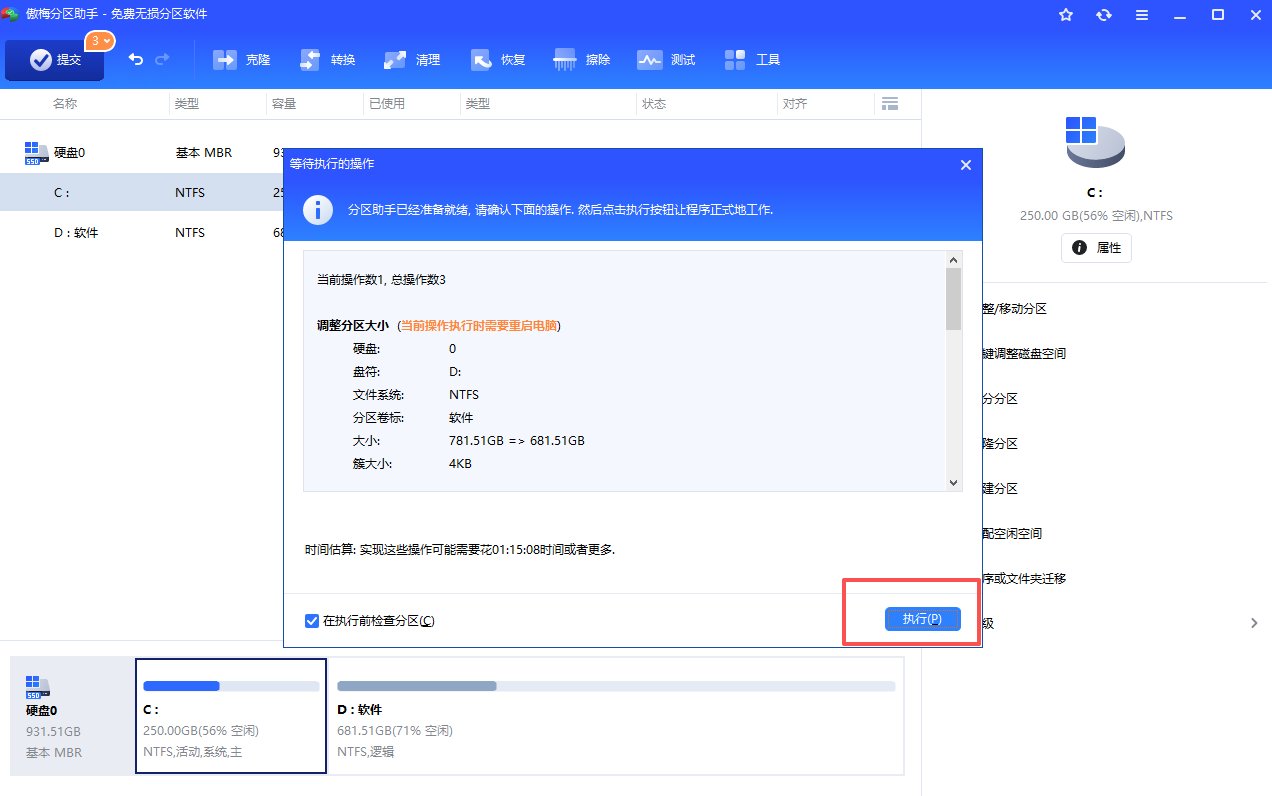
Task: Click the 执行(P) button in dialog
Action: pyautogui.click(x=922, y=619)
